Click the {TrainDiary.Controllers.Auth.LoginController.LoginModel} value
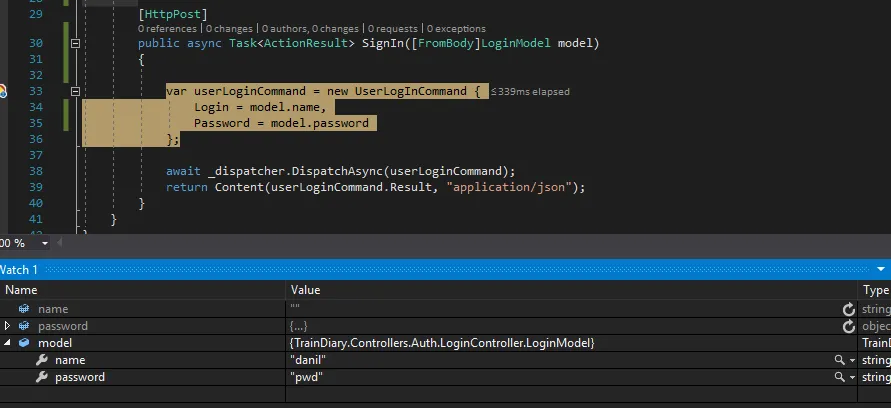This screenshot has height=408, width=891. [x=442, y=343]
